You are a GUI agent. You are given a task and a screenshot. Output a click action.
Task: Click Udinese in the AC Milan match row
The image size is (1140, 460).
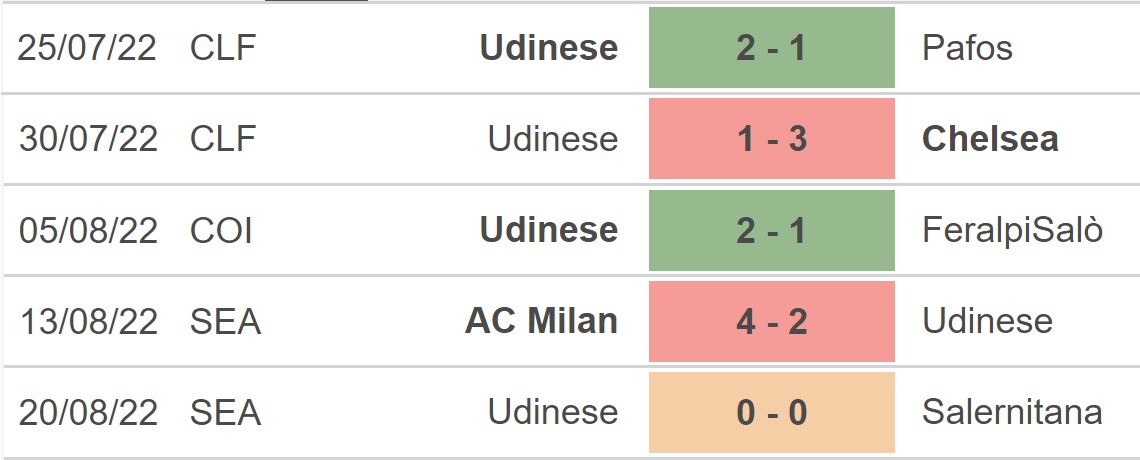point(987,321)
